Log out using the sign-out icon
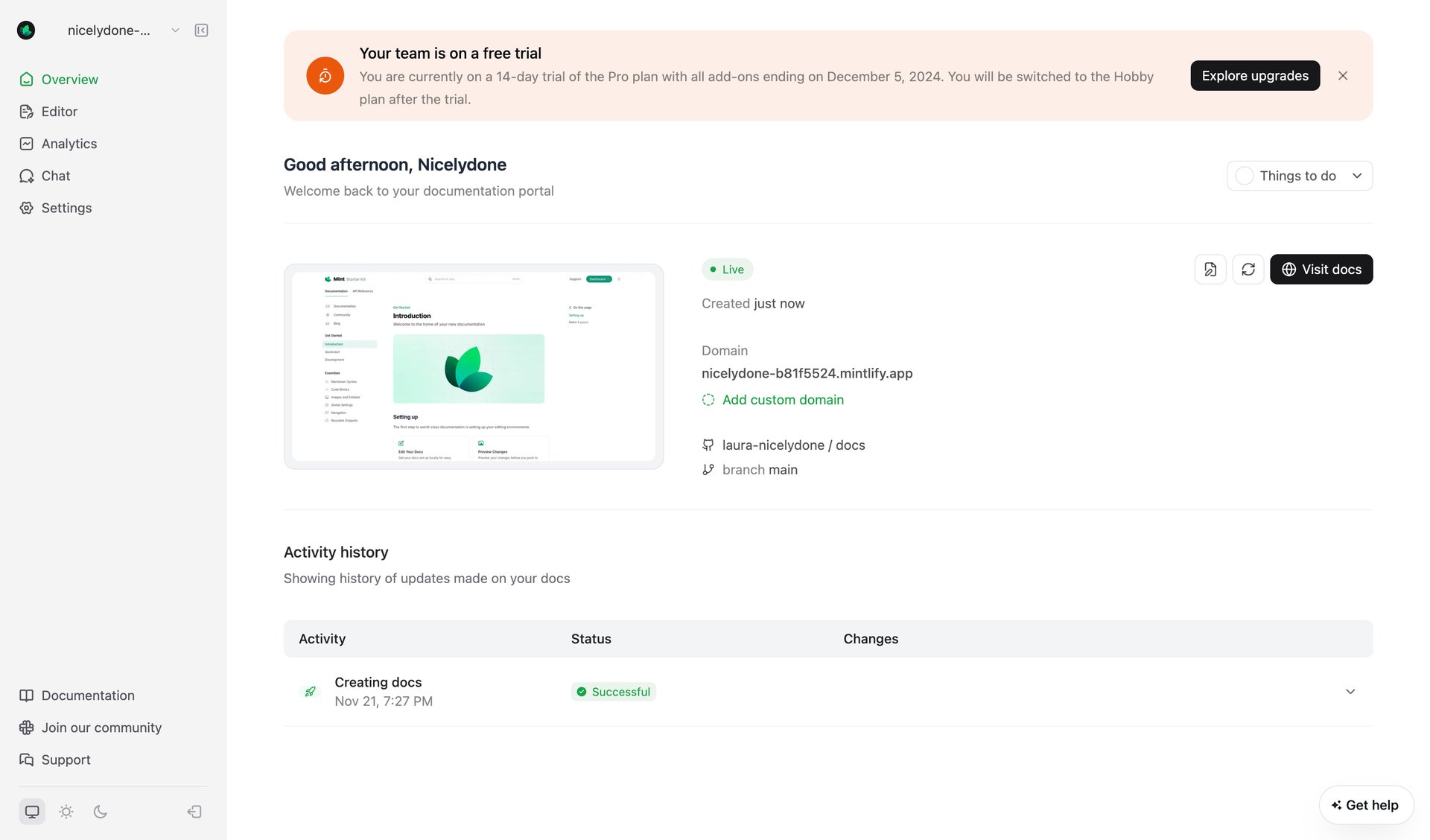This screenshot has width=1430, height=840. pyautogui.click(x=194, y=811)
